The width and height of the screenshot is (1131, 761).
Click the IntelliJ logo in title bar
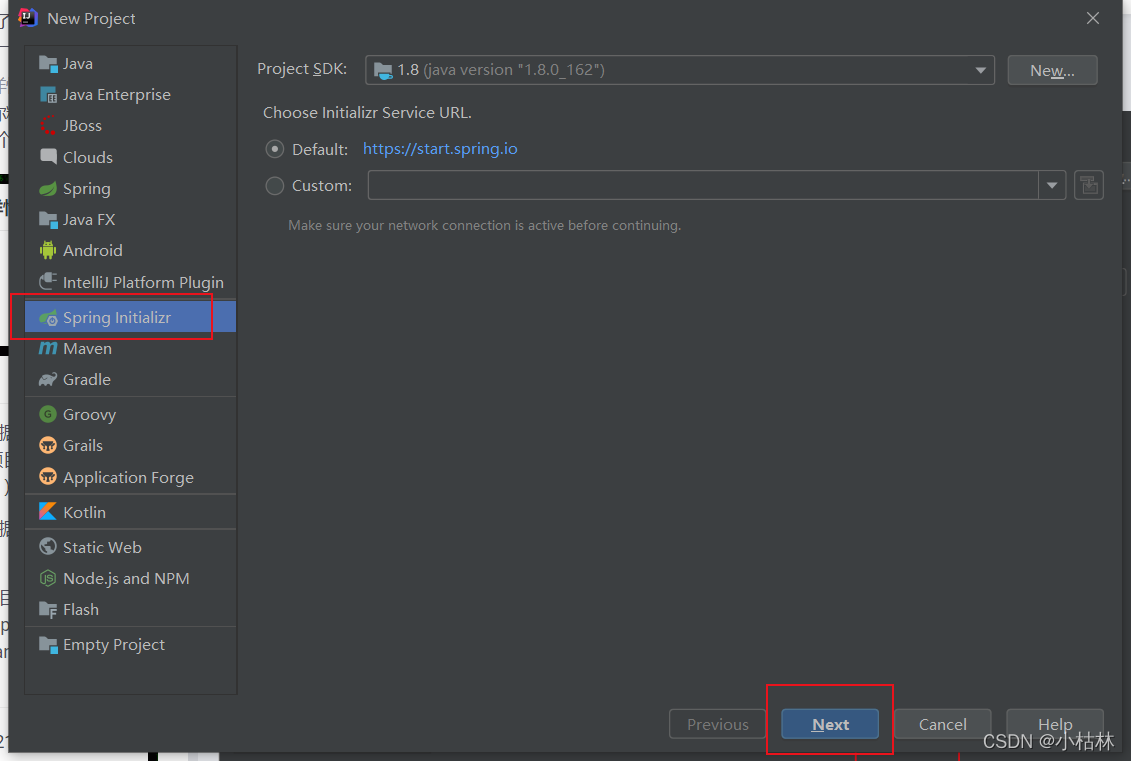[27, 18]
